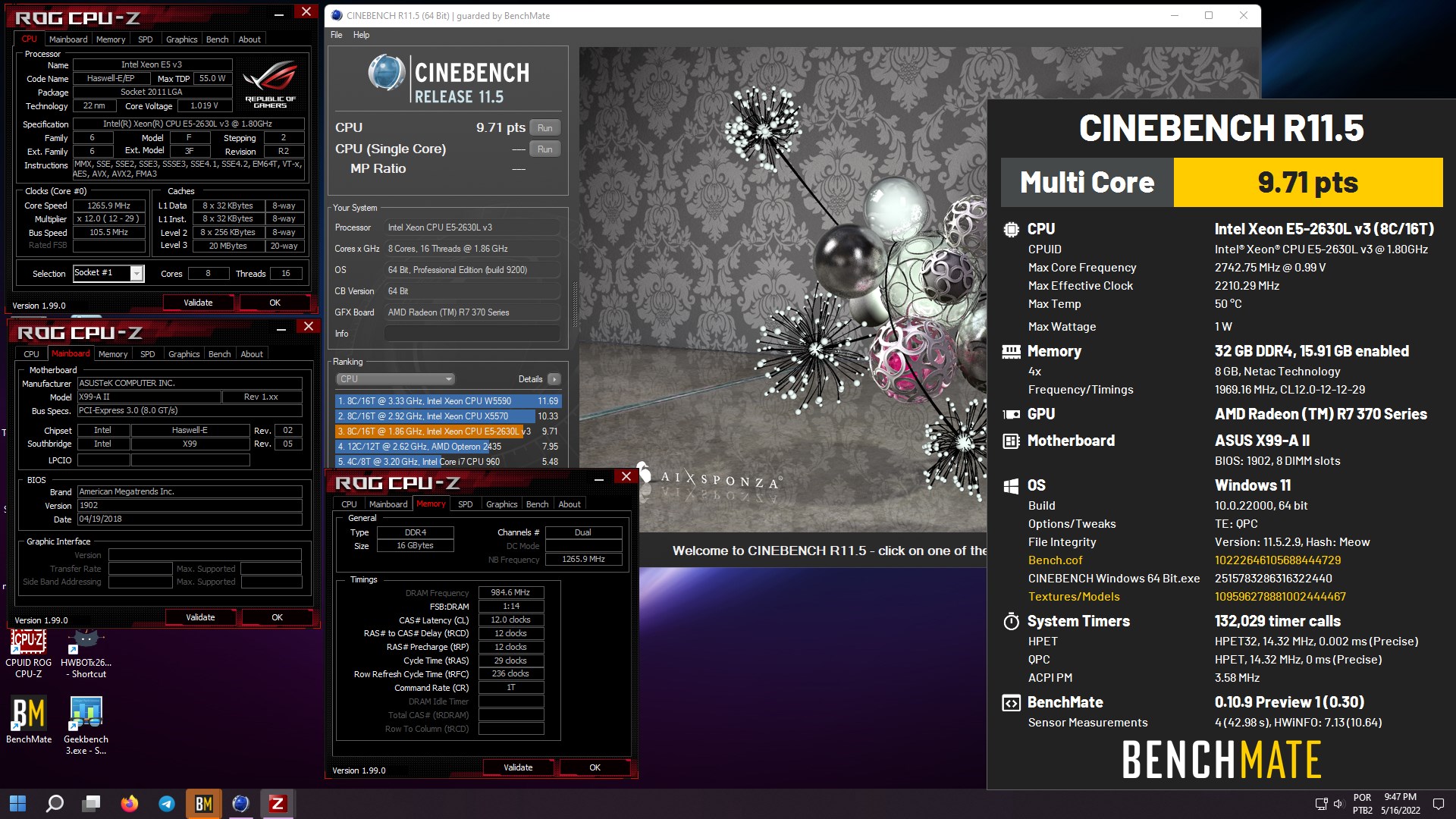Click the volume speaker tray icon

coord(1338,804)
